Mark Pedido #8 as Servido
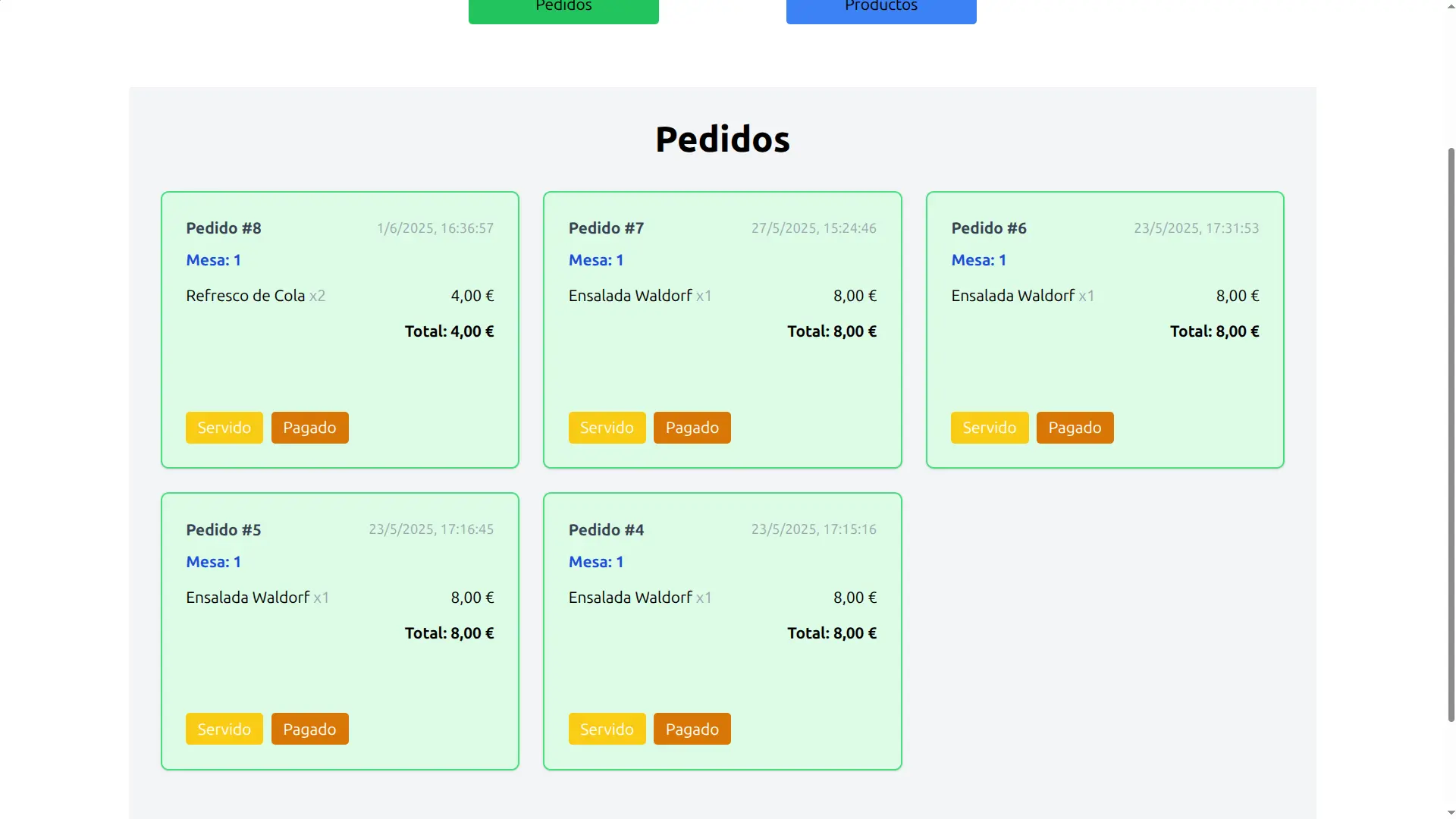The height and width of the screenshot is (819, 1456). (x=224, y=428)
